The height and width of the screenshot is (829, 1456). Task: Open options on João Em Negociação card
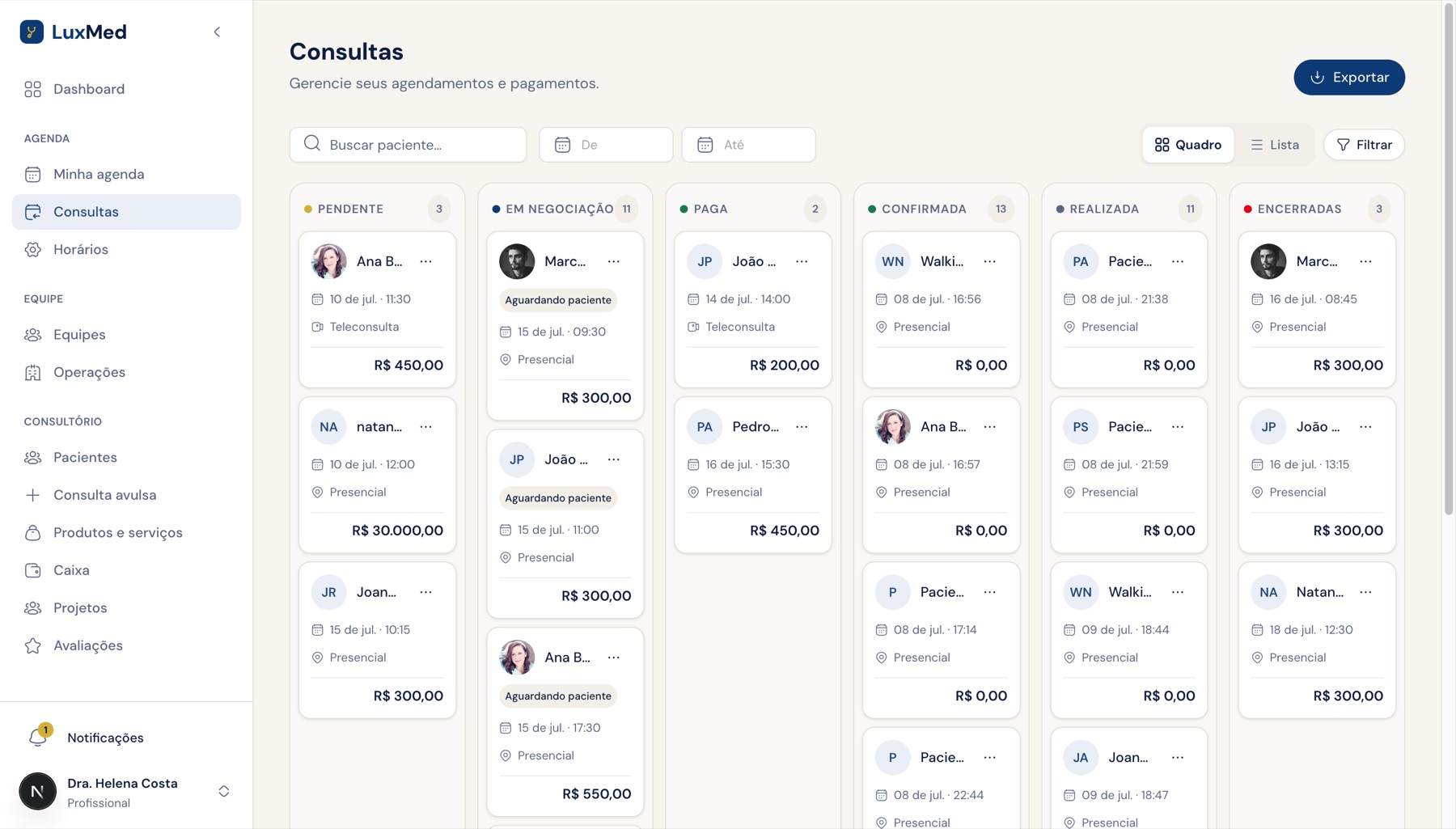(x=614, y=459)
